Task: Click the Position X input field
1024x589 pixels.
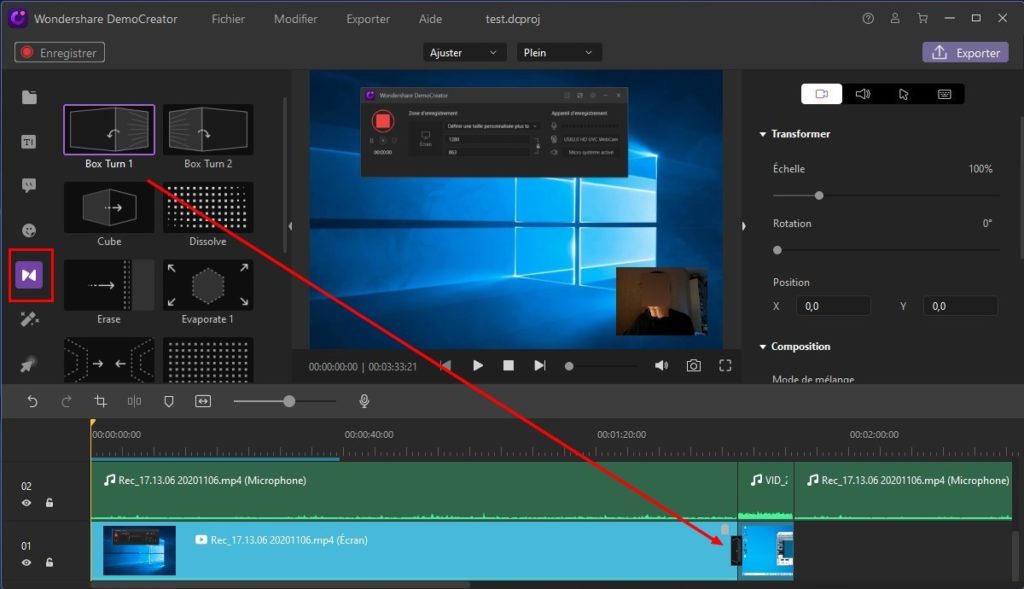Action: pos(833,306)
